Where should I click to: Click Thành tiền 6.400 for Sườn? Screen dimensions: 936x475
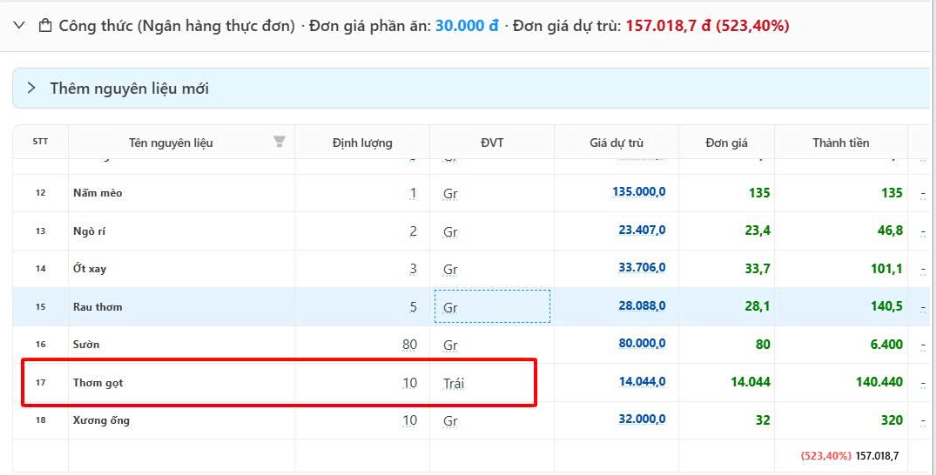point(887,344)
